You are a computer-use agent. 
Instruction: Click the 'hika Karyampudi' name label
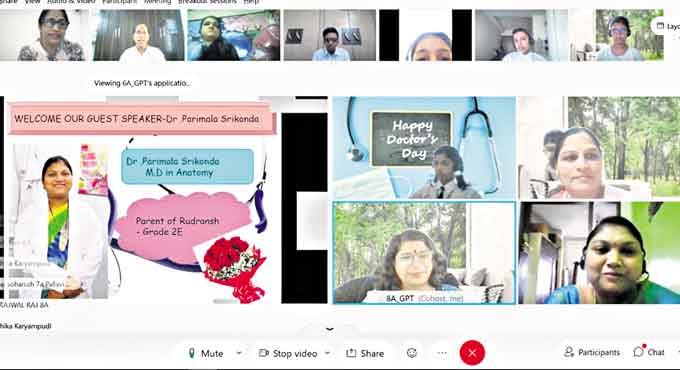(x=26, y=326)
